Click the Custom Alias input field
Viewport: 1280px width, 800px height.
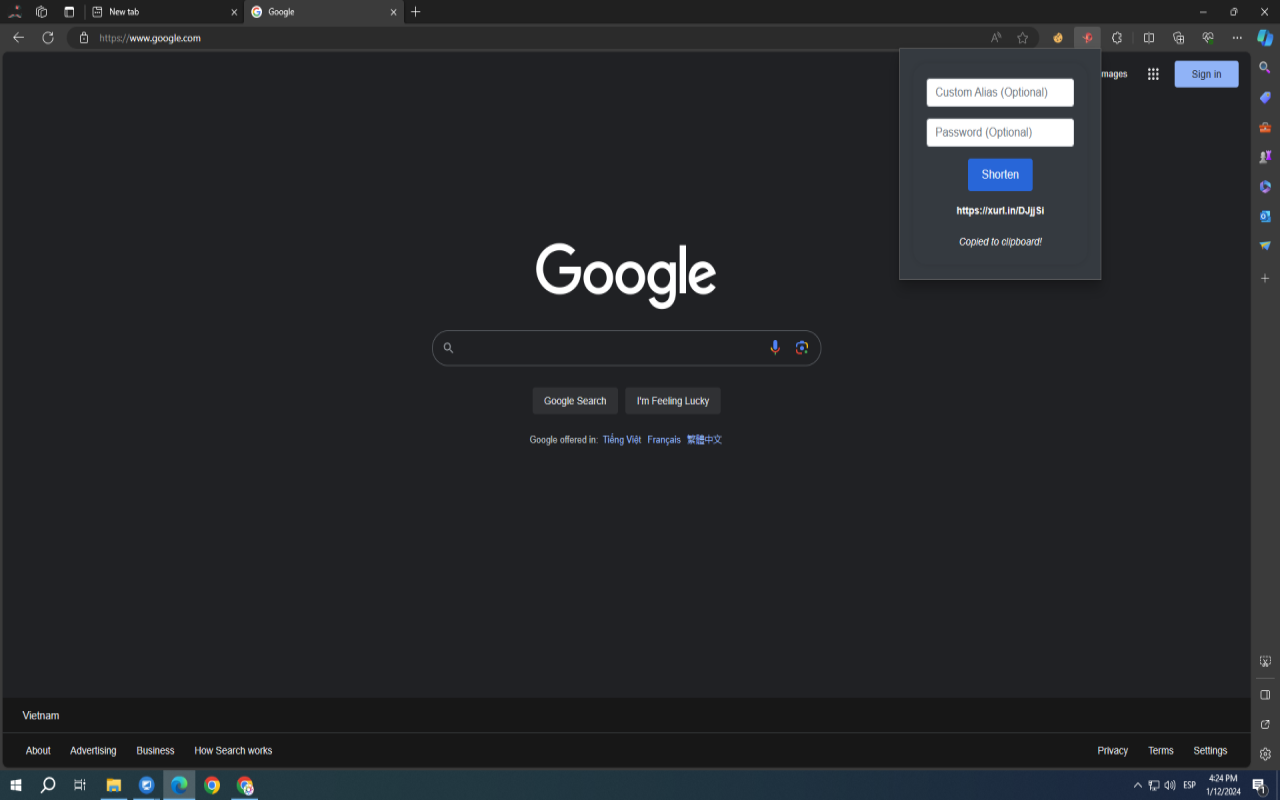(1000, 92)
